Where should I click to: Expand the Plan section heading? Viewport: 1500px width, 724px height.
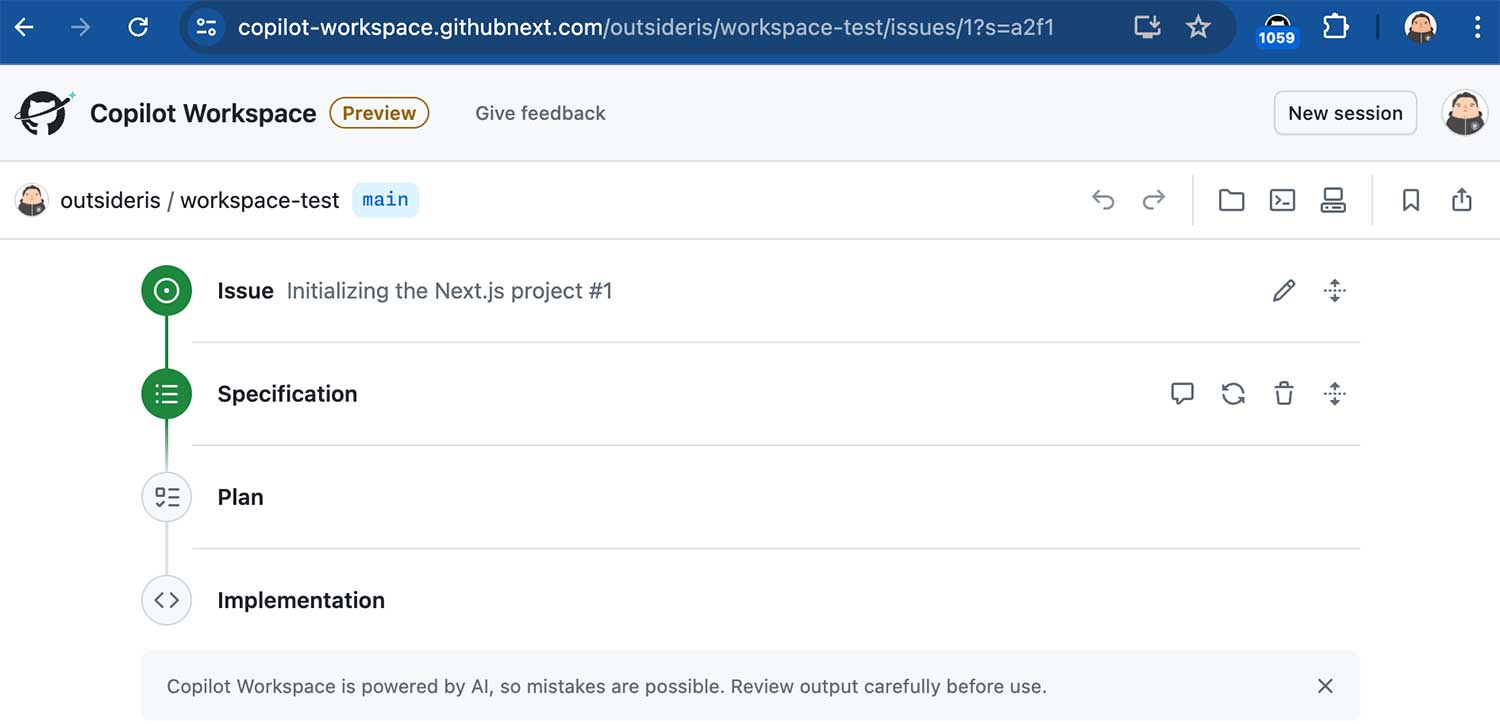tap(240, 497)
